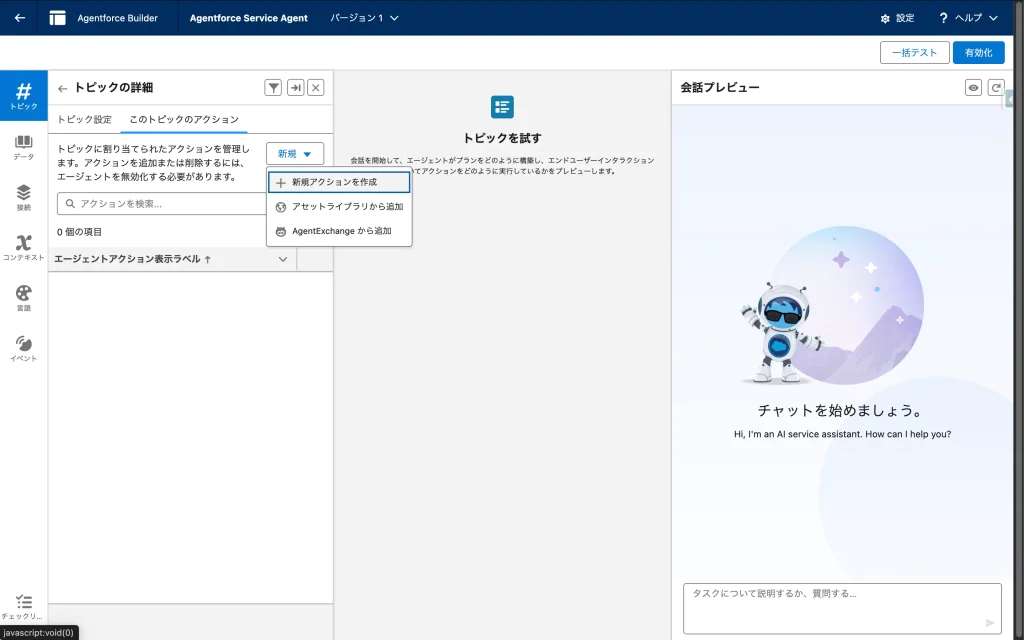Screen dimensions: 1024x640
Task: Choose アセットライブラリから追加 option
Action: (x=339, y=207)
